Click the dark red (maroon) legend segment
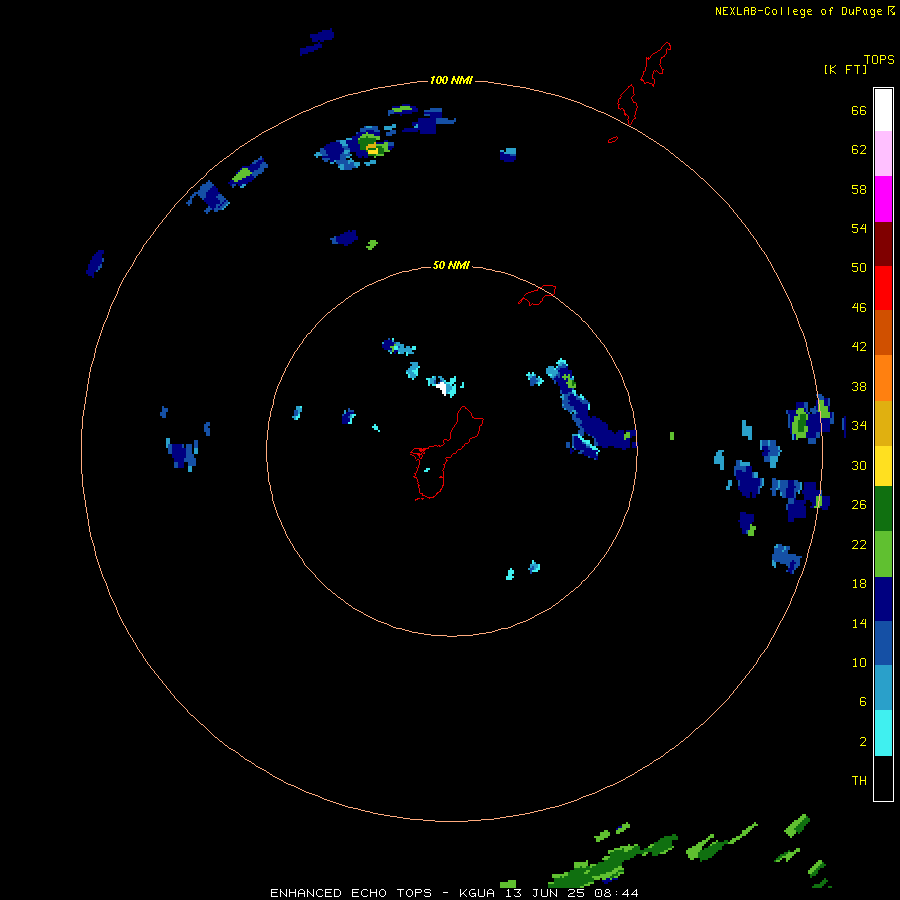The width and height of the screenshot is (900, 900). (883, 244)
